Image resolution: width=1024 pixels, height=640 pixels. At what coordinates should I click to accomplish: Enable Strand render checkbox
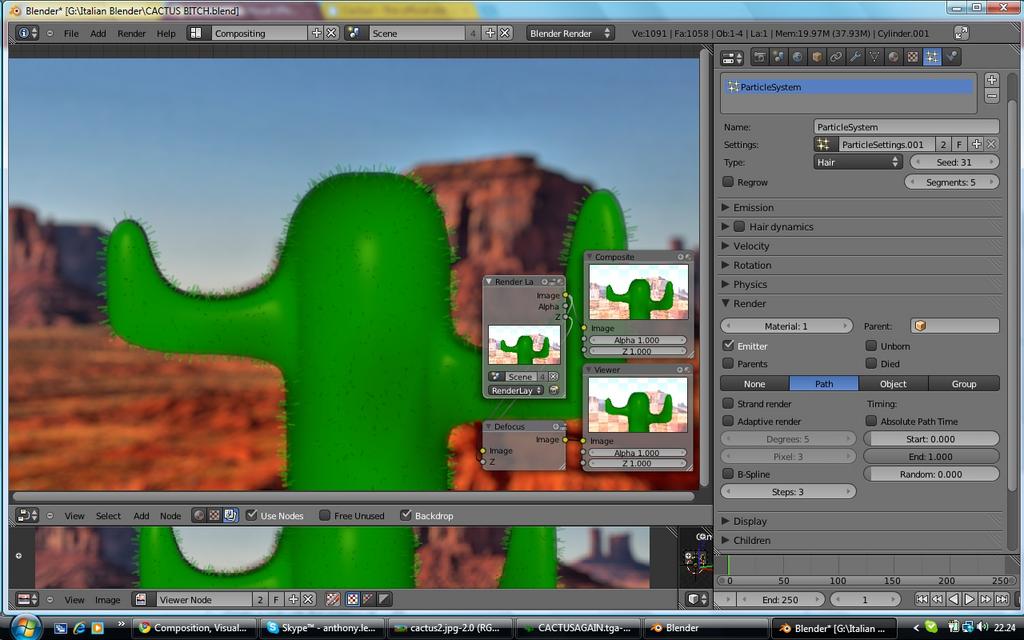pyautogui.click(x=728, y=403)
